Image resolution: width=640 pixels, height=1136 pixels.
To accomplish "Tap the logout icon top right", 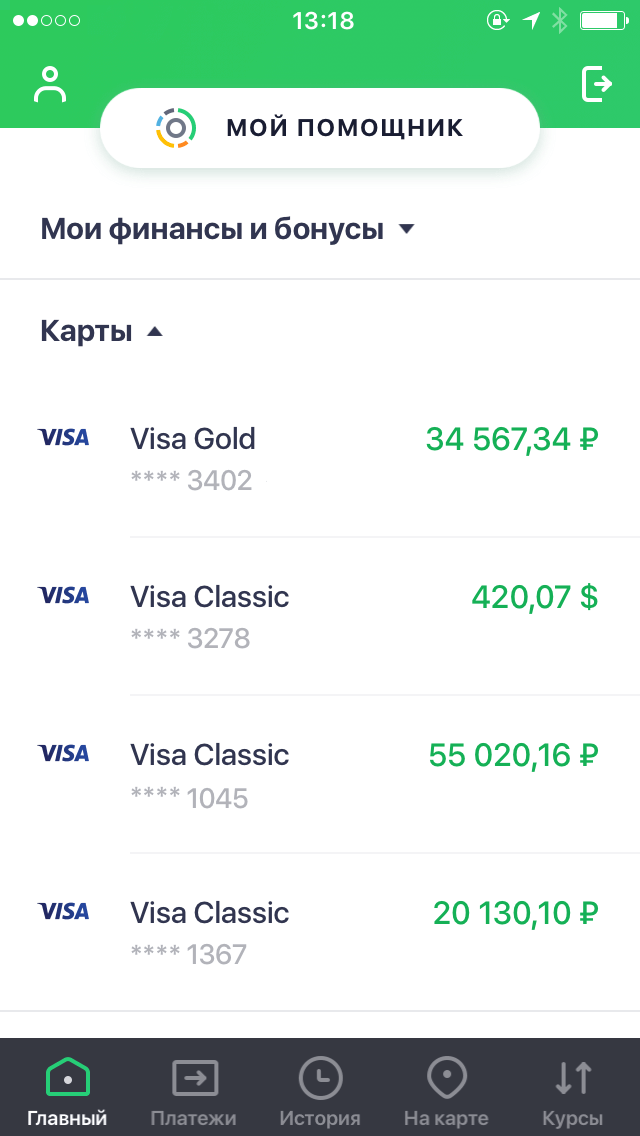I will point(598,84).
